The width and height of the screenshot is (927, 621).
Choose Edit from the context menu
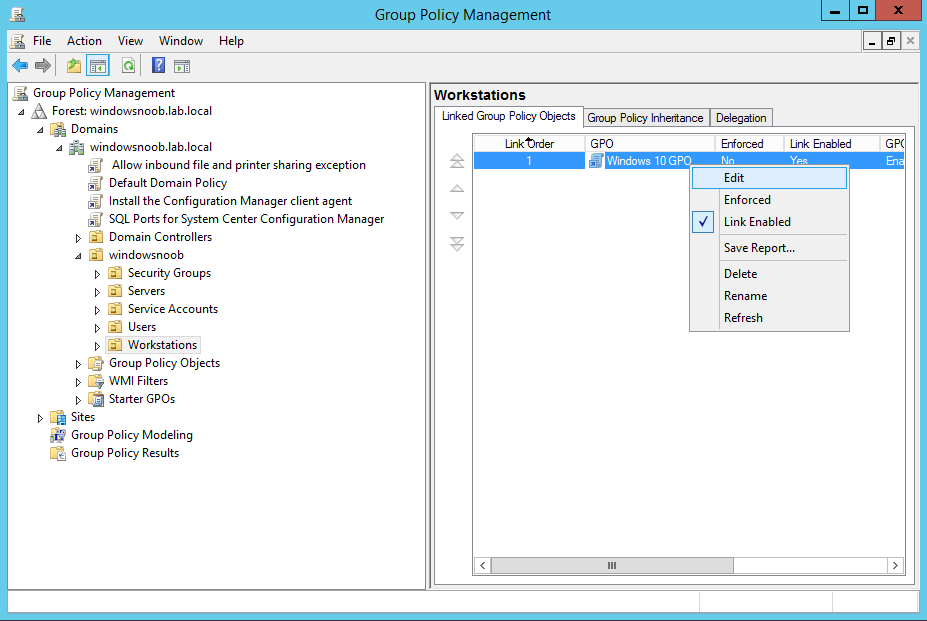coord(734,178)
